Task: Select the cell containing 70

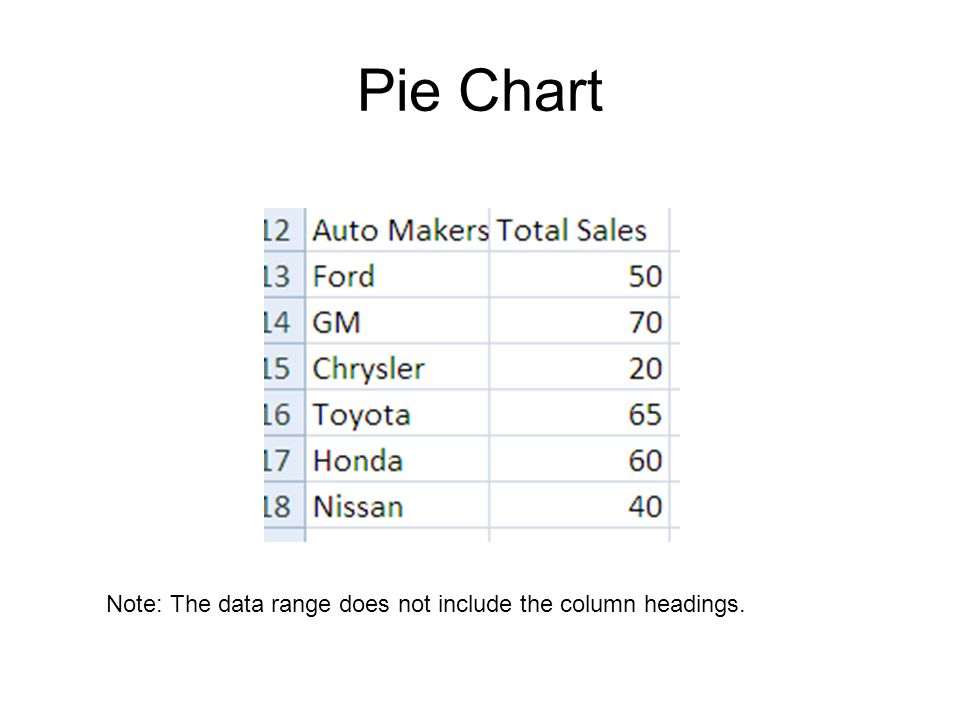Action: 579,321
